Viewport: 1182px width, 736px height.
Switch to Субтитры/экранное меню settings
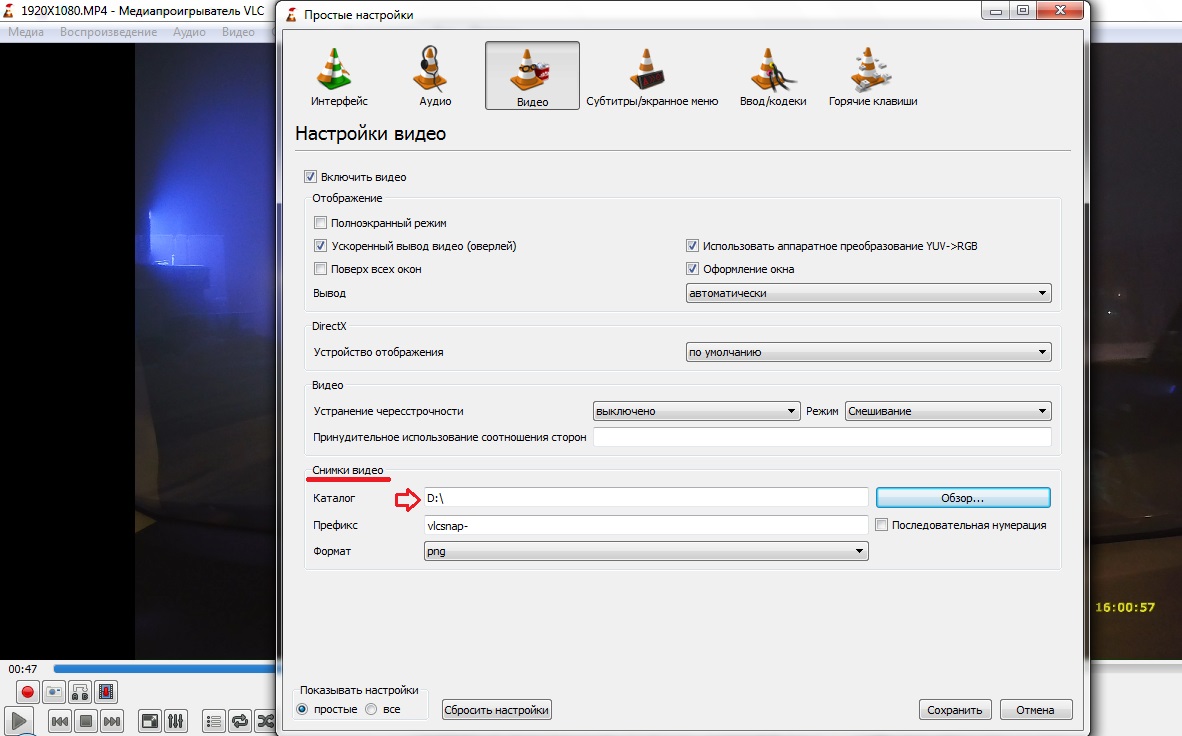651,76
